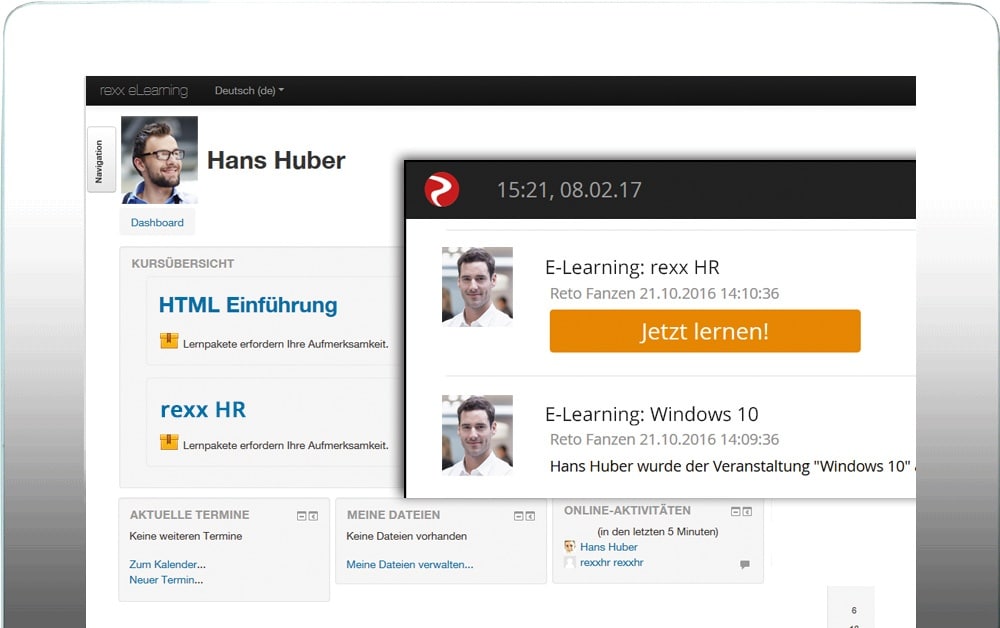This screenshot has width=1000, height=628.
Task: Click the Neuer Termin... link
Action: pos(166,580)
